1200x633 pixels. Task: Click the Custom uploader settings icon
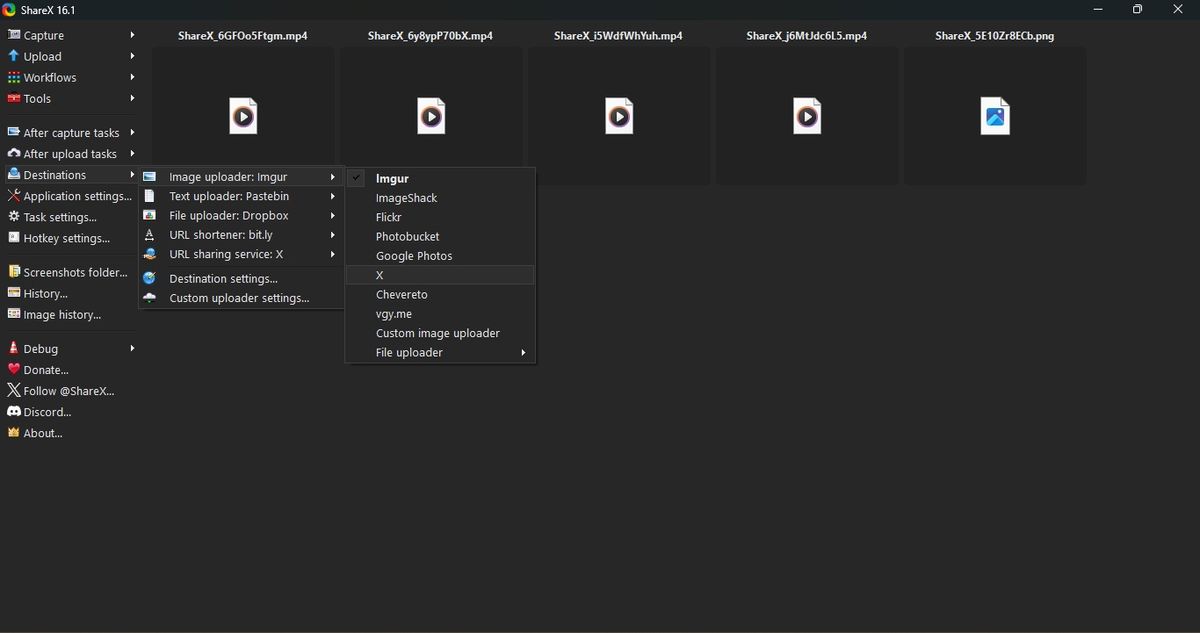[x=149, y=298]
